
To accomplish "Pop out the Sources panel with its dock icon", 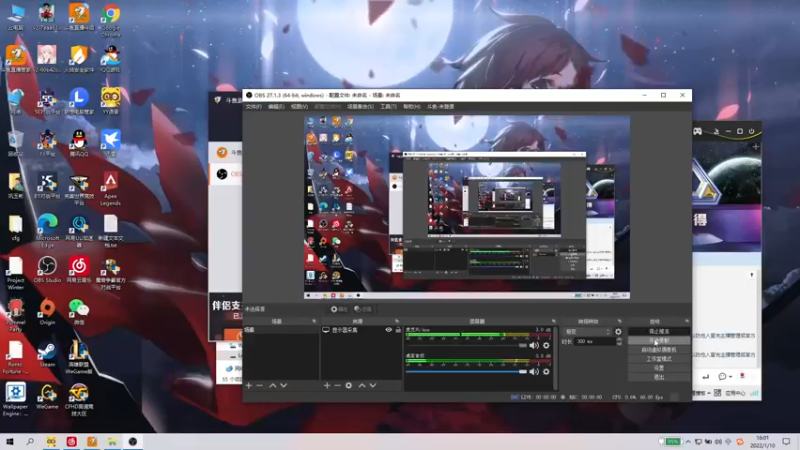I will (x=397, y=321).
